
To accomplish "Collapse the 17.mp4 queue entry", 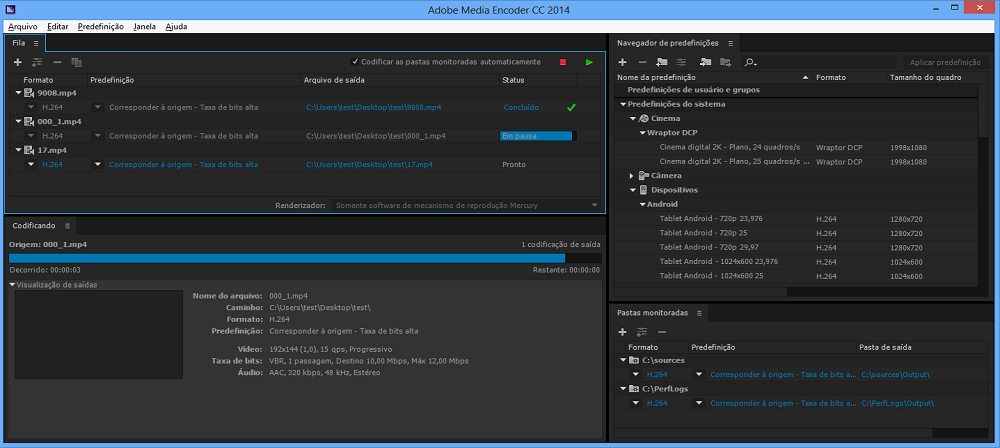I will tap(18, 150).
